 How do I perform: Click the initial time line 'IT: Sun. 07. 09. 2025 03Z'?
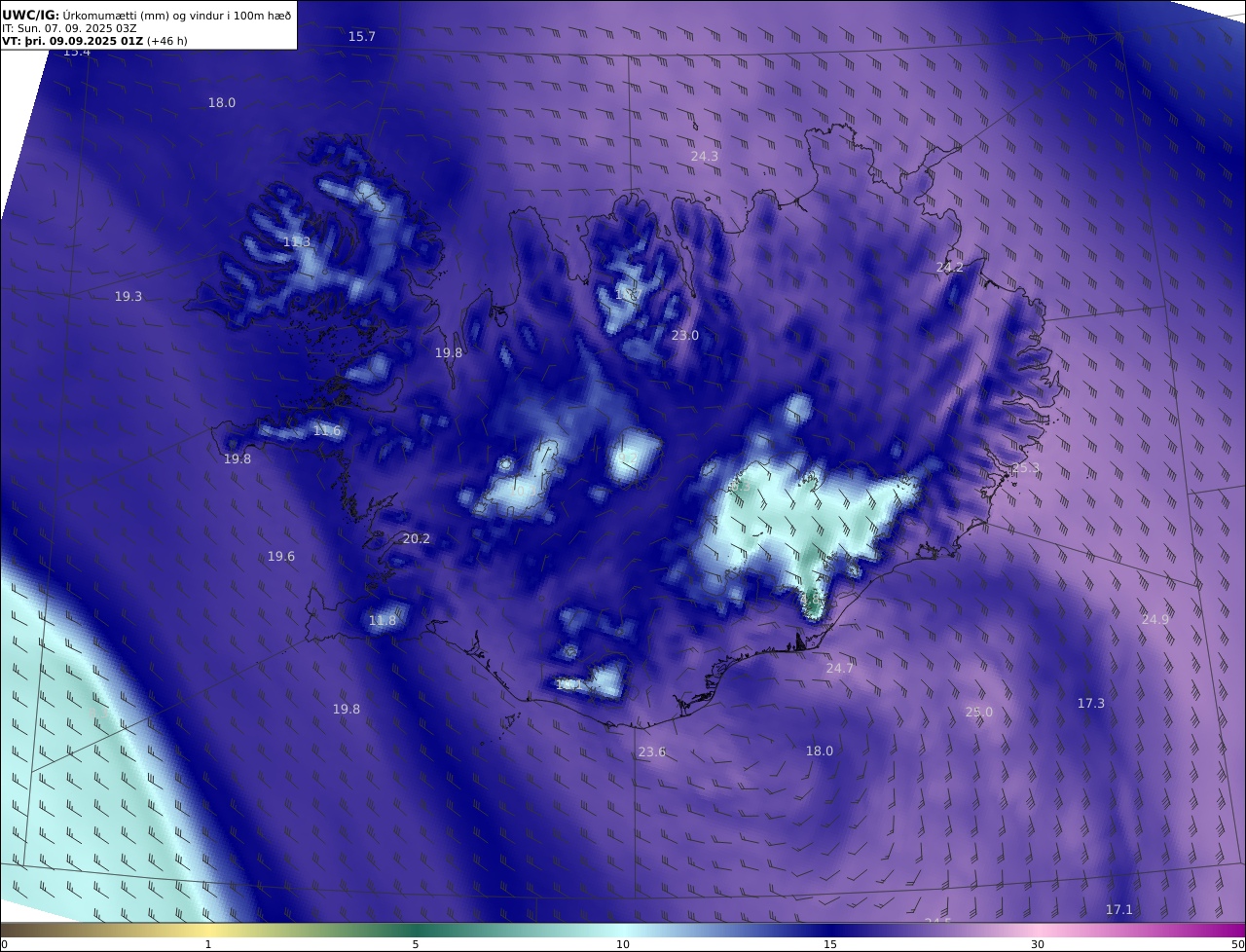click(69, 28)
